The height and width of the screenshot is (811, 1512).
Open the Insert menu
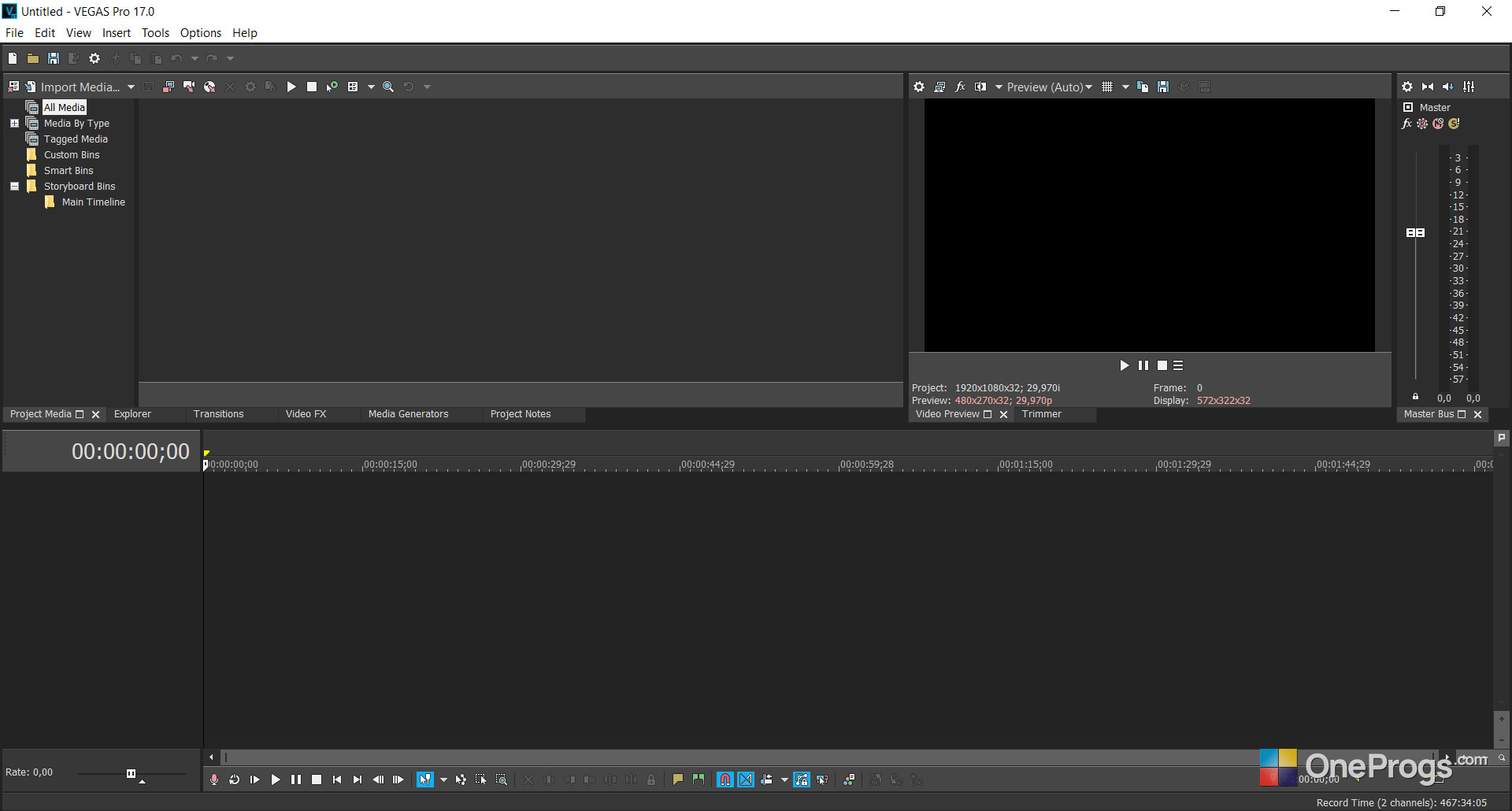coord(117,33)
